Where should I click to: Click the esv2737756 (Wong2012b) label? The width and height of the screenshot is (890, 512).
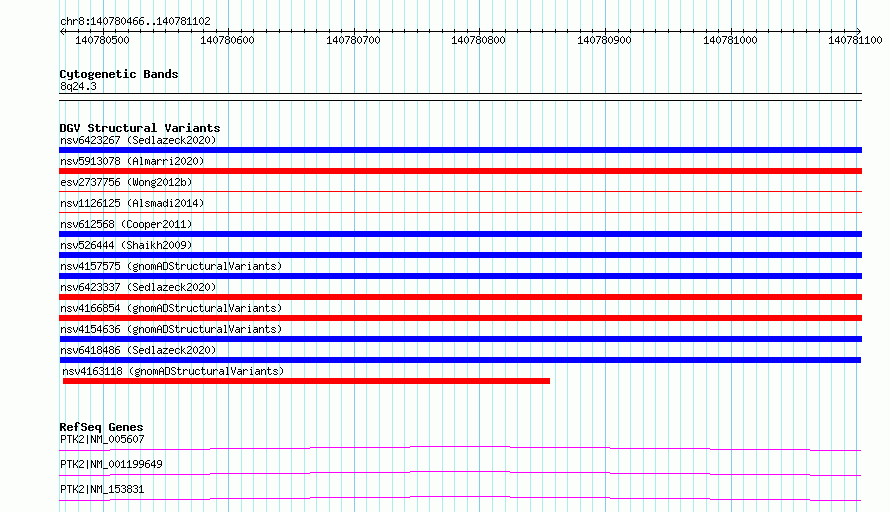(126, 182)
